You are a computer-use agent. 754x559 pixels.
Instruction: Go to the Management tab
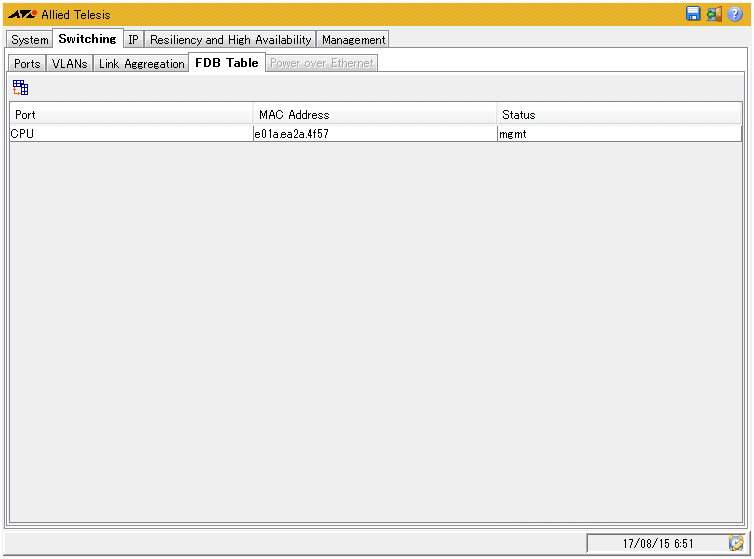click(x=353, y=39)
